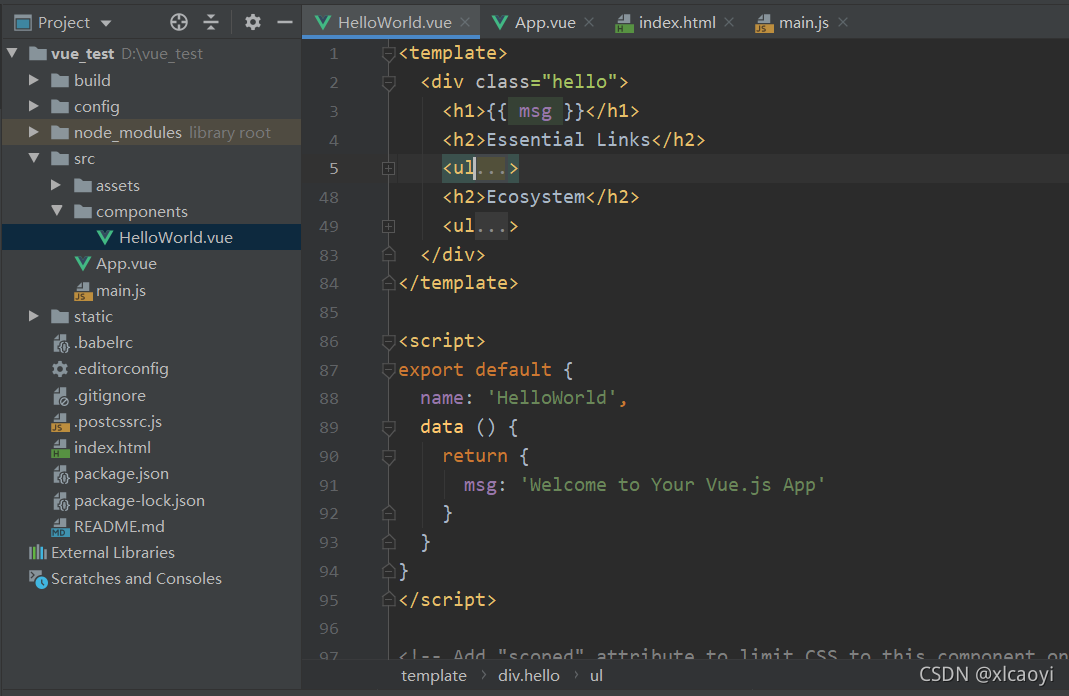
Task: Open the .postcssrc.js file
Action: 118,422
